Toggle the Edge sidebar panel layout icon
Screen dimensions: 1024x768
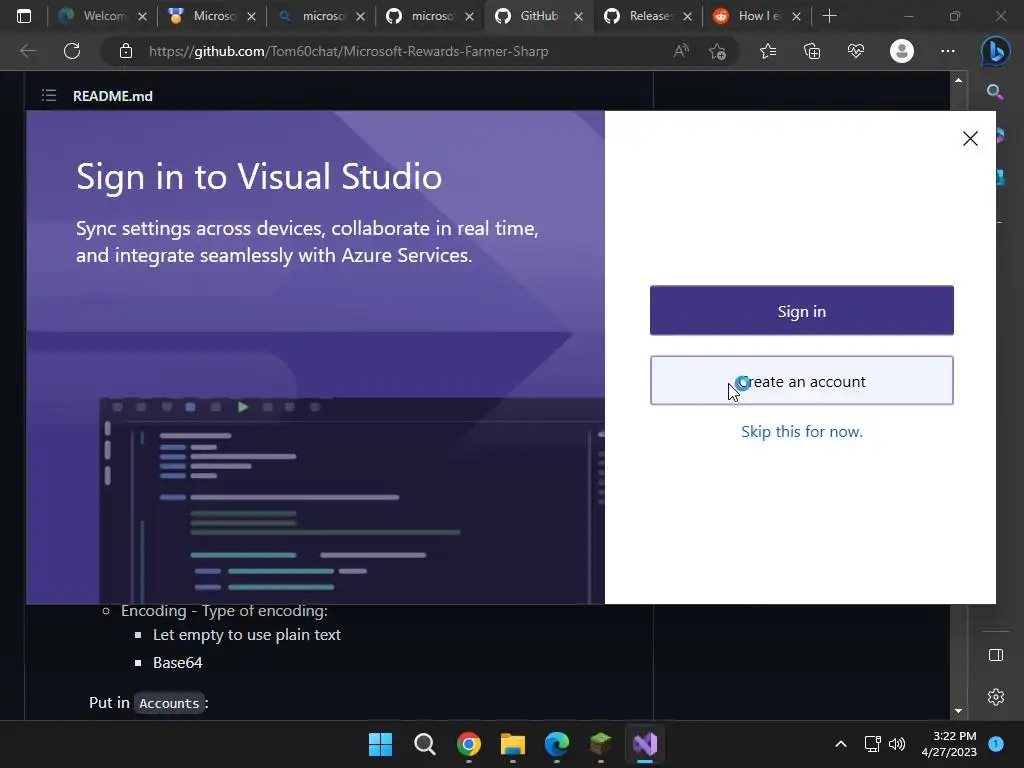996,655
